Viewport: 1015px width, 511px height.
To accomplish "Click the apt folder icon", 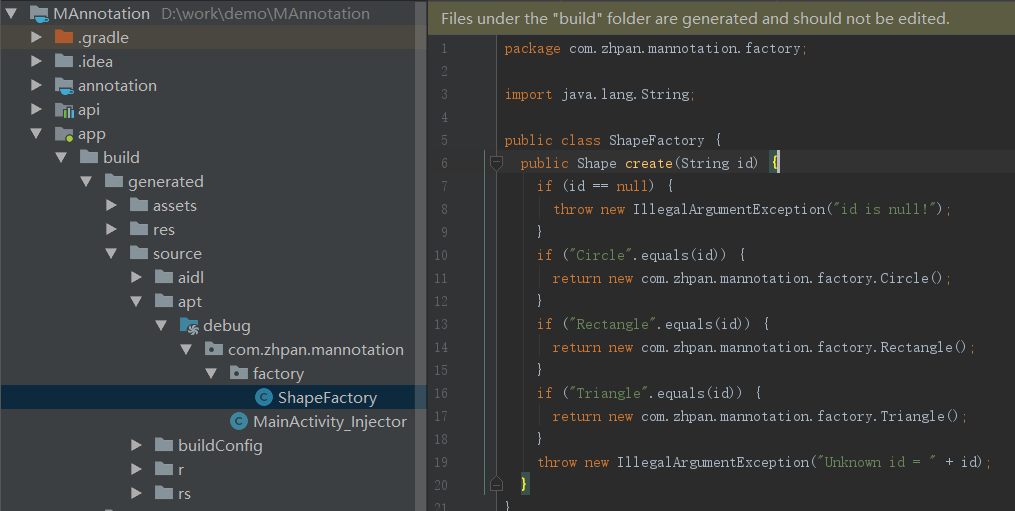I will pyautogui.click(x=164, y=301).
